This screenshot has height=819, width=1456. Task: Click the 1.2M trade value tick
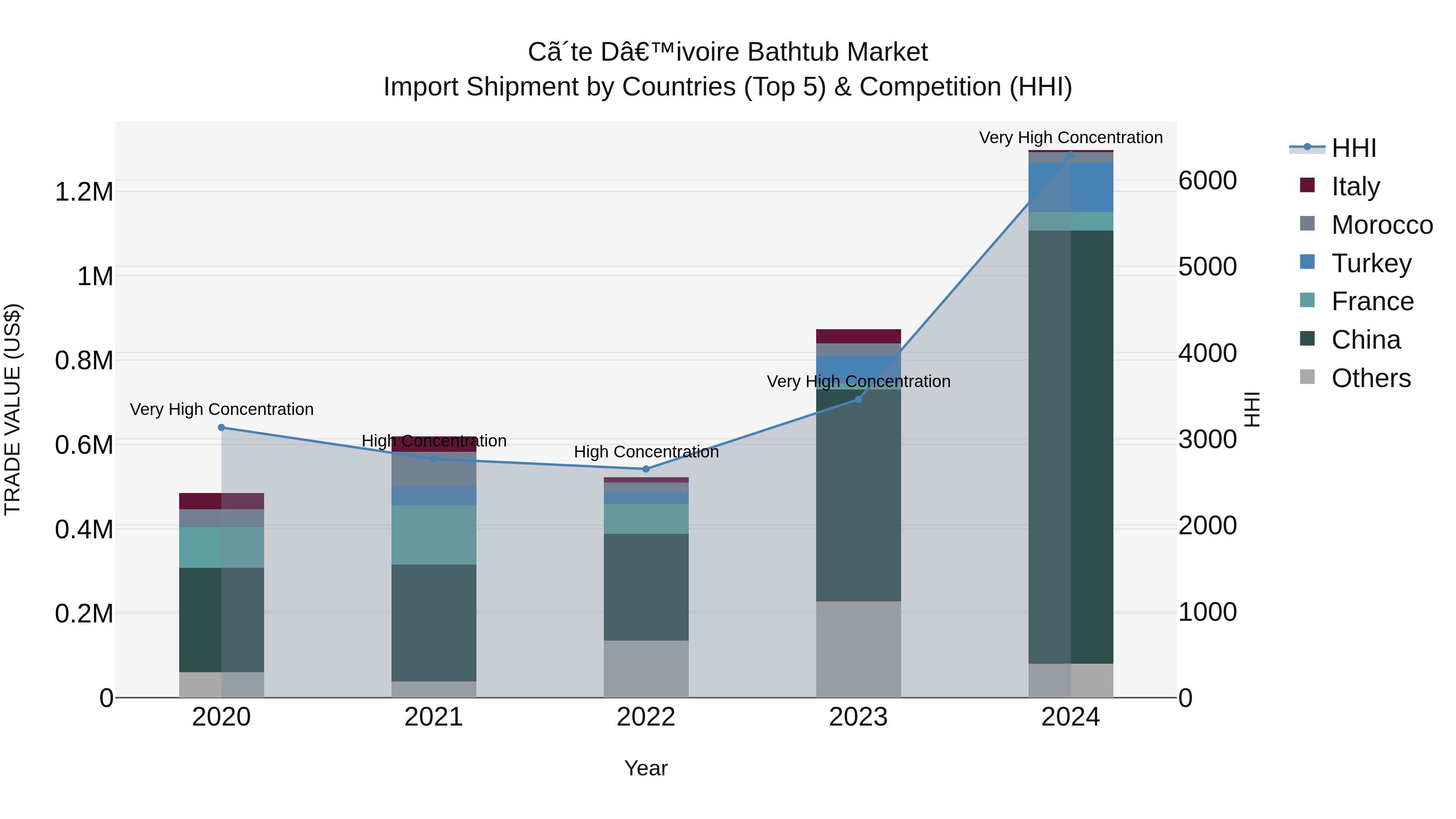click(84, 192)
